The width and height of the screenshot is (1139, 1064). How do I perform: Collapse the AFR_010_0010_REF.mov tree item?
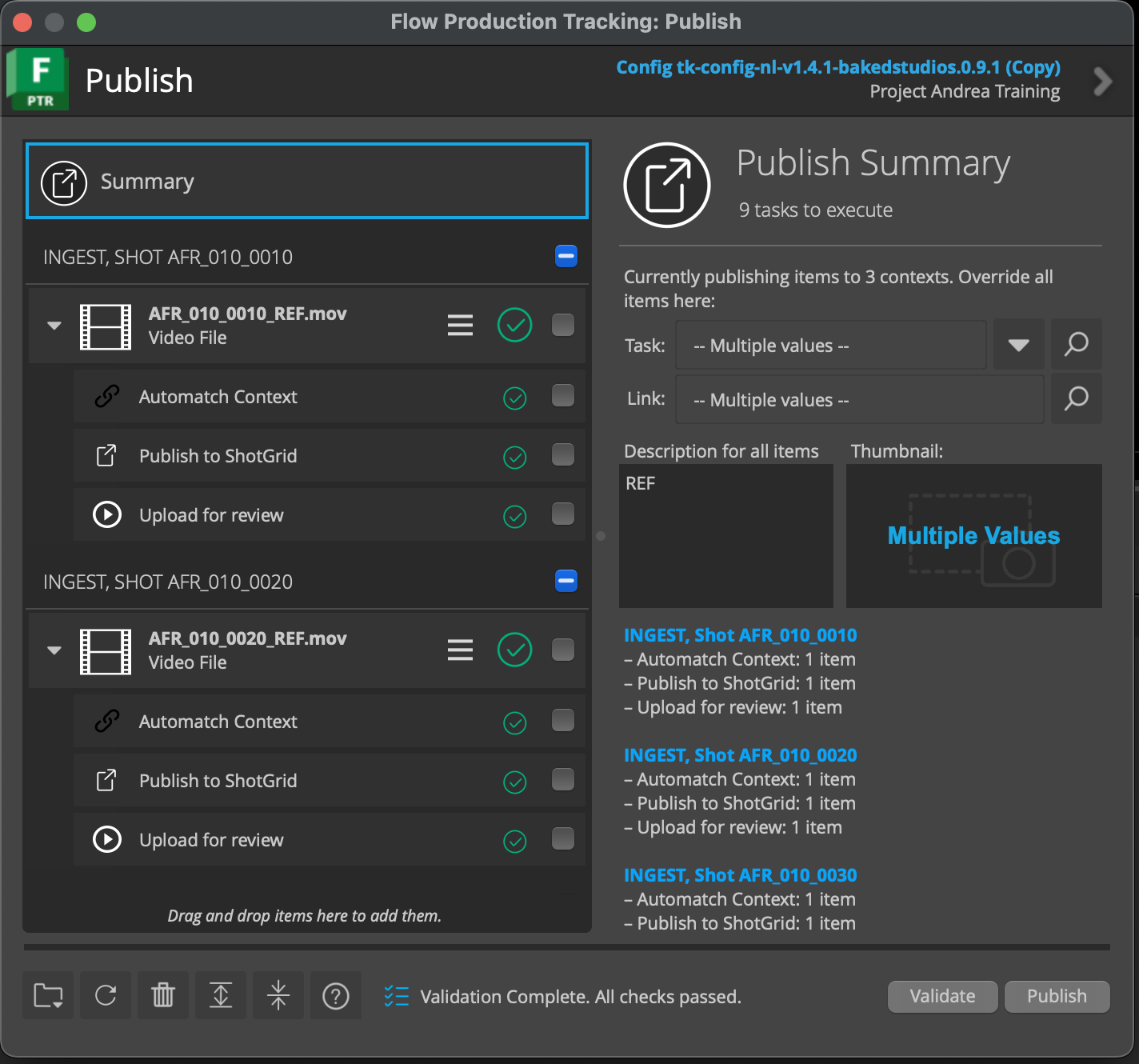[54, 326]
